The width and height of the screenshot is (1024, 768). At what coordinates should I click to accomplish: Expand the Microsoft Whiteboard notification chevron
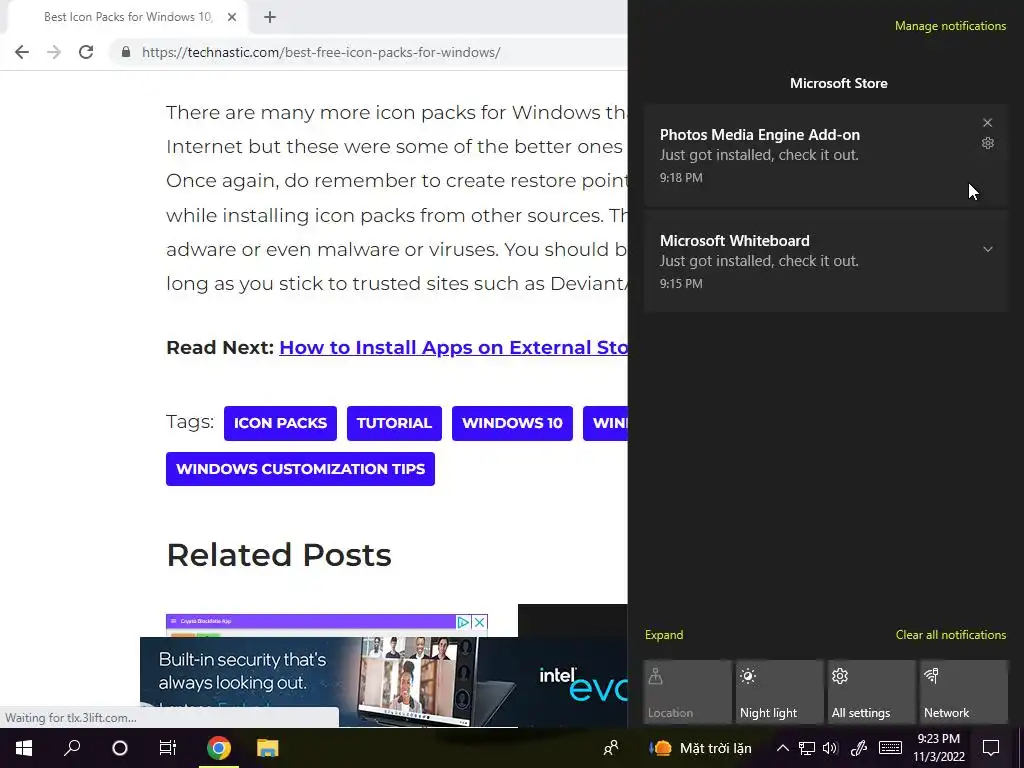(987, 249)
